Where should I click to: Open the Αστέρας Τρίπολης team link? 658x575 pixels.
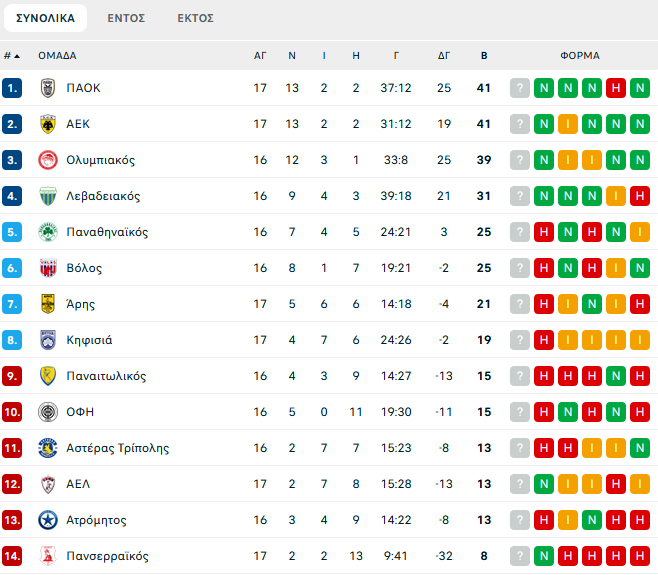point(117,448)
